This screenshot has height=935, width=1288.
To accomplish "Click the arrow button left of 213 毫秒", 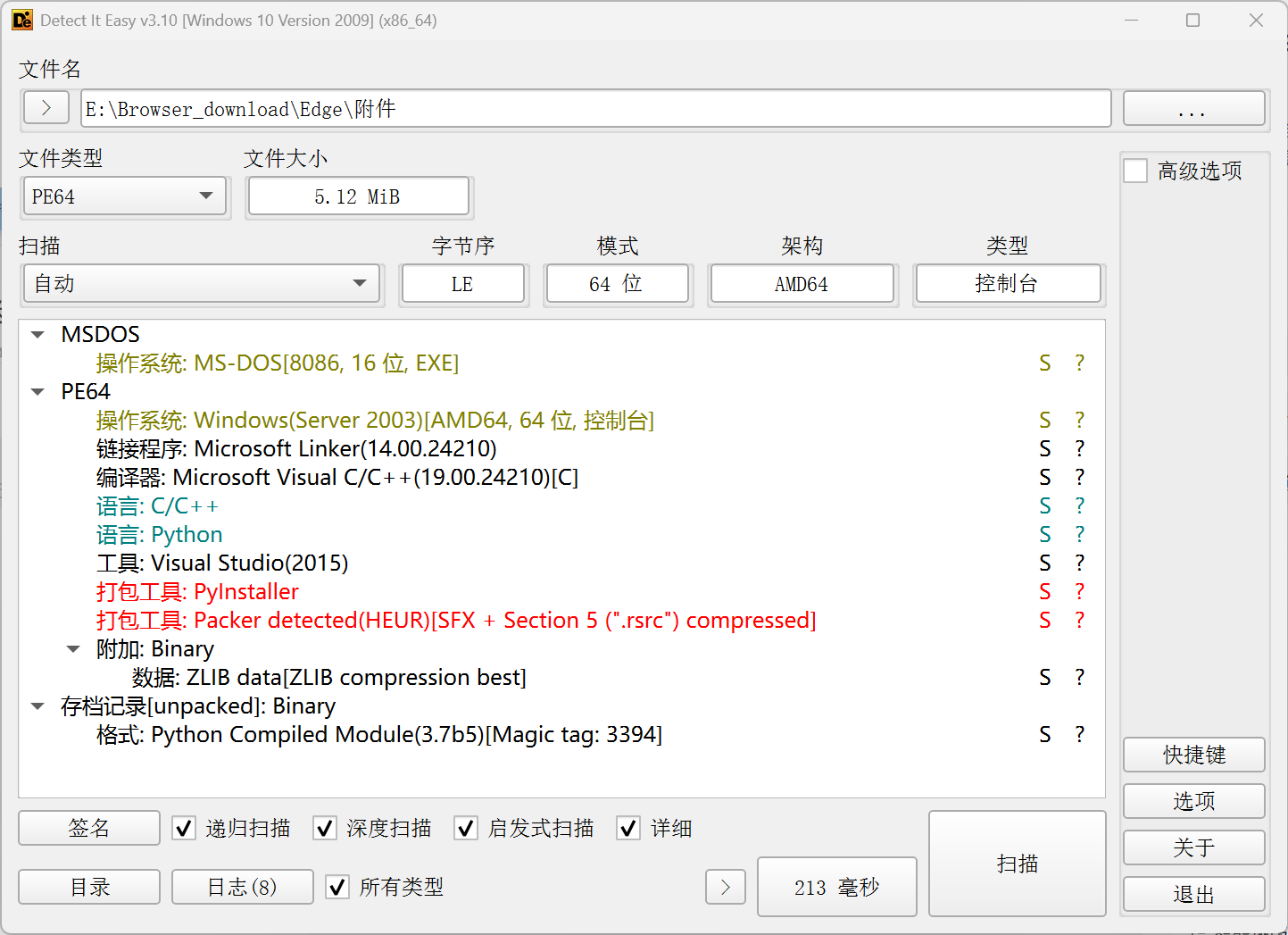I will click(726, 887).
